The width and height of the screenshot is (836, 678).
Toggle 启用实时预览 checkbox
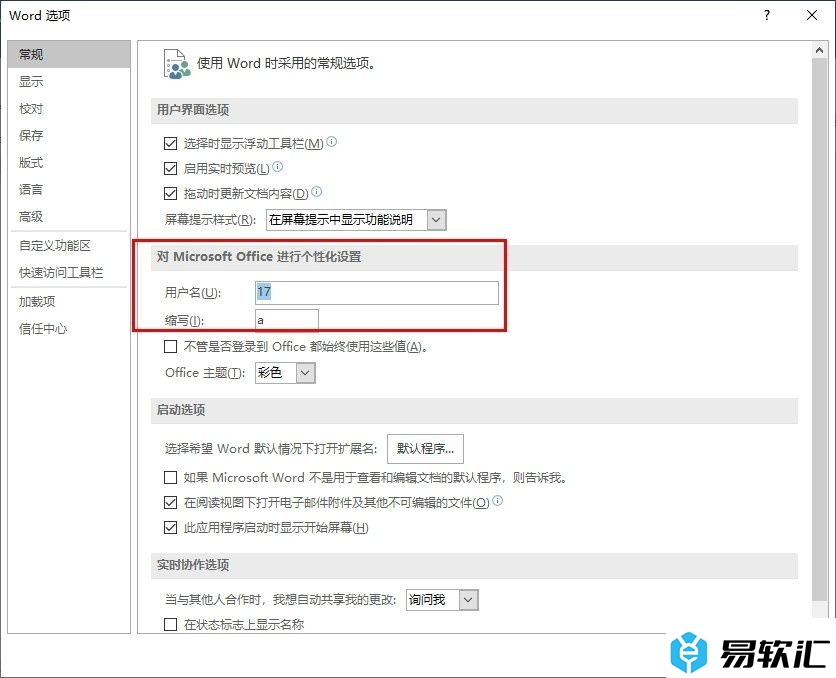pyautogui.click(x=171, y=168)
